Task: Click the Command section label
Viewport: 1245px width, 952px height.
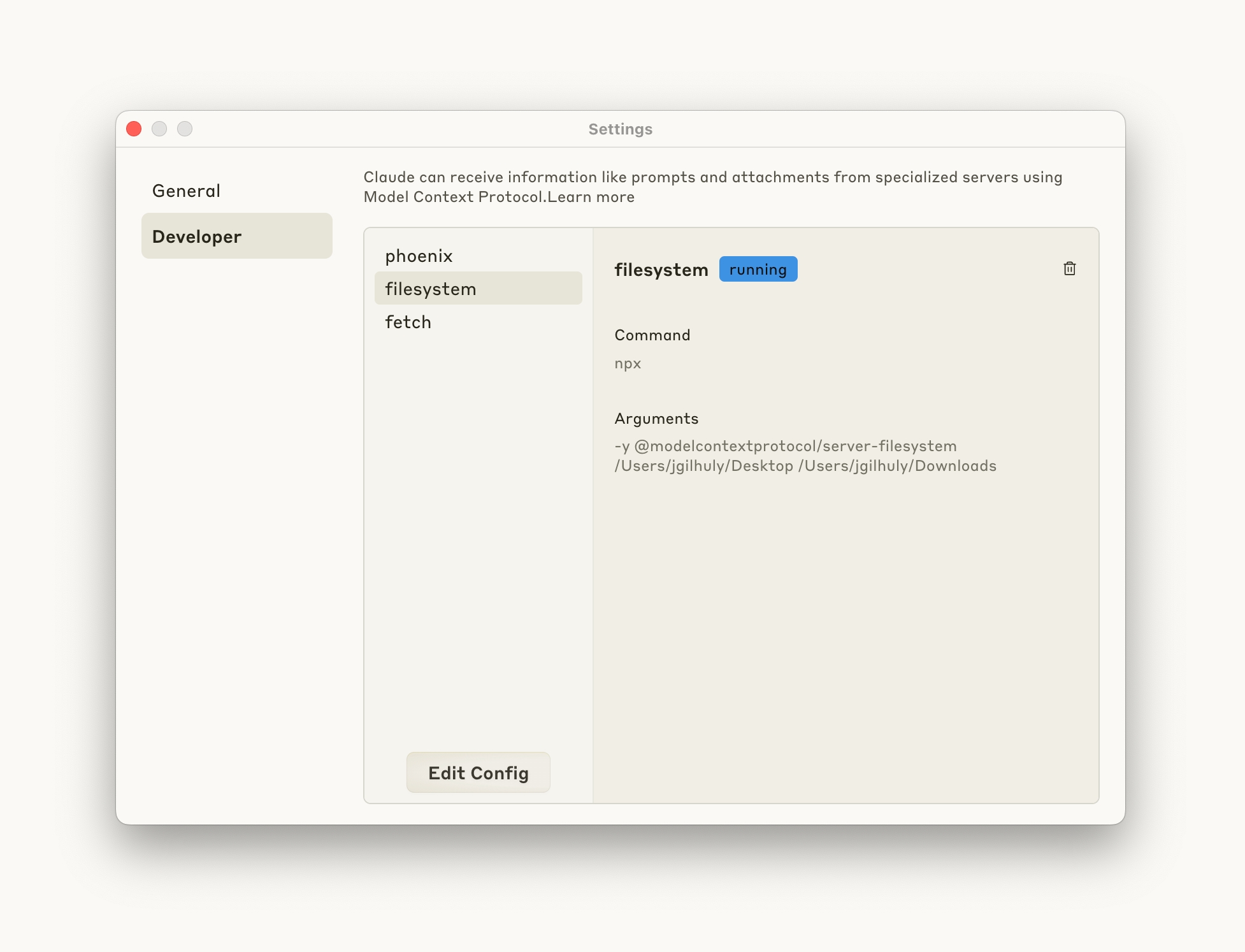Action: coord(652,335)
